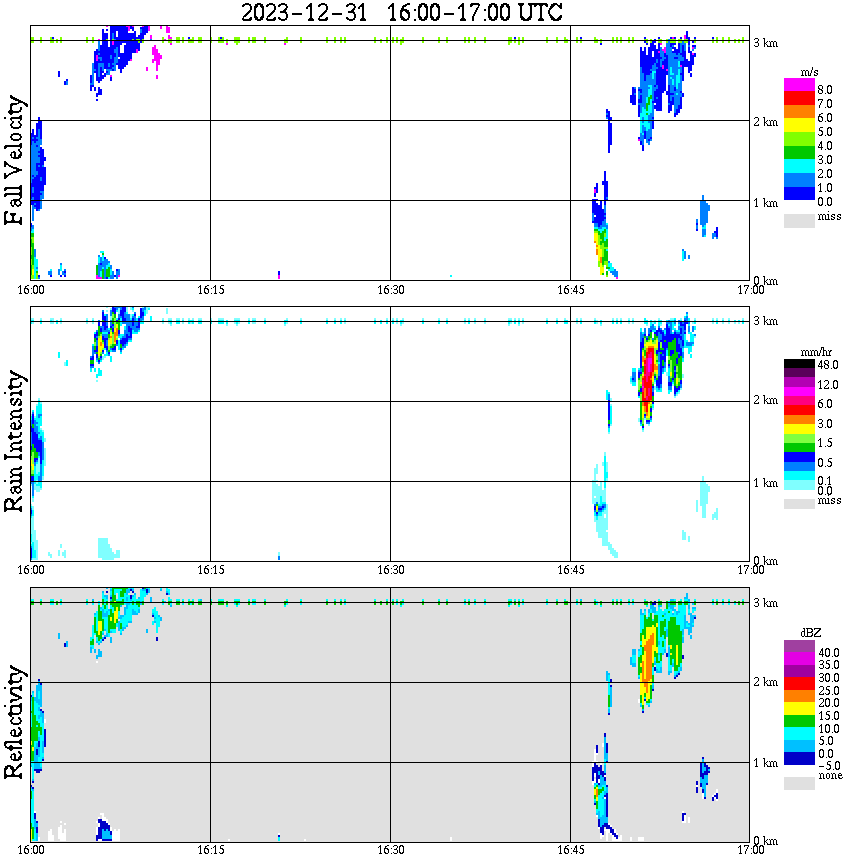
Task: Click the black 48.0 mm/hr legend swatch
Action: [799, 364]
